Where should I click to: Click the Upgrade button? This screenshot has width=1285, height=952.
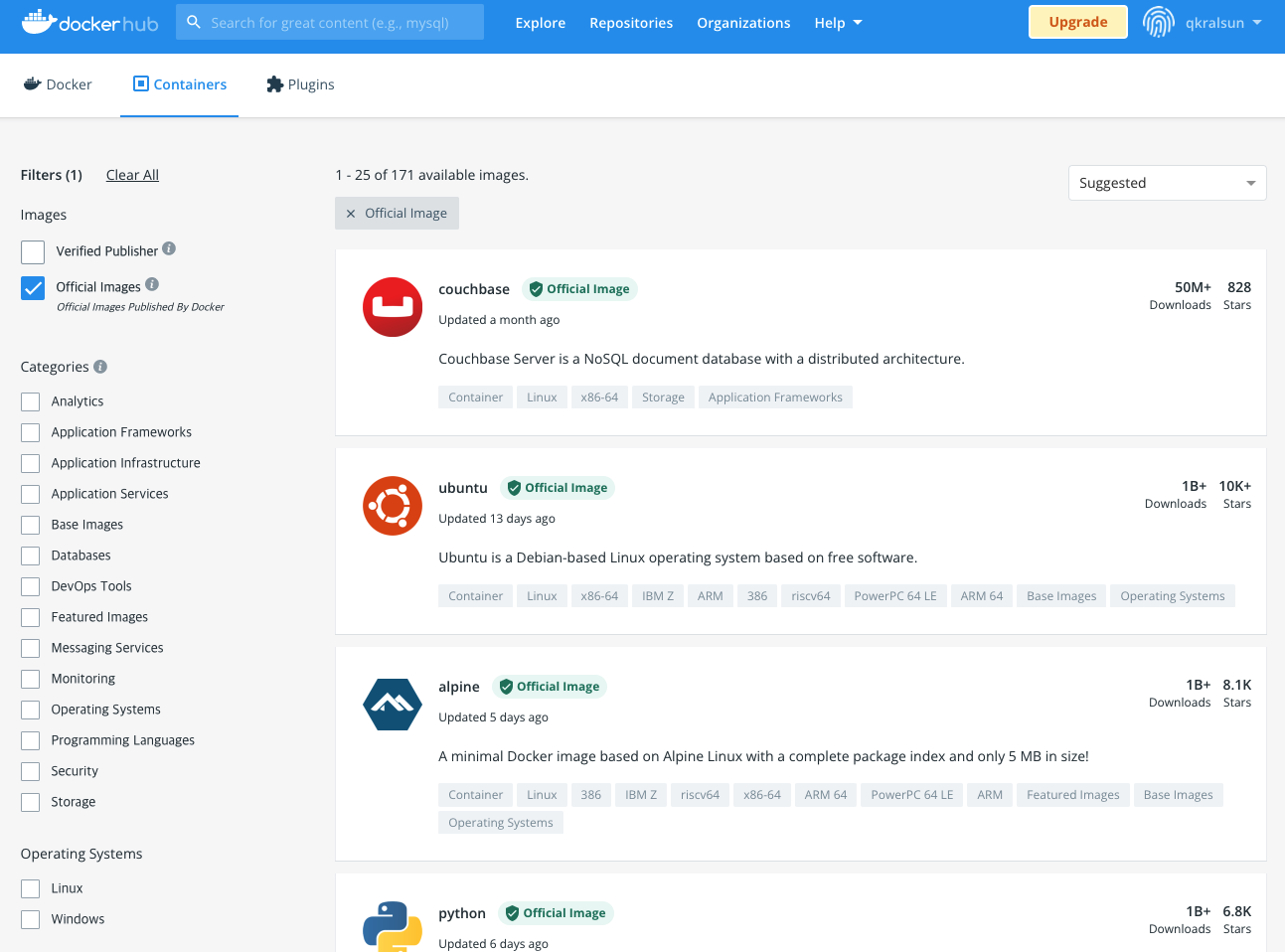[x=1078, y=22]
